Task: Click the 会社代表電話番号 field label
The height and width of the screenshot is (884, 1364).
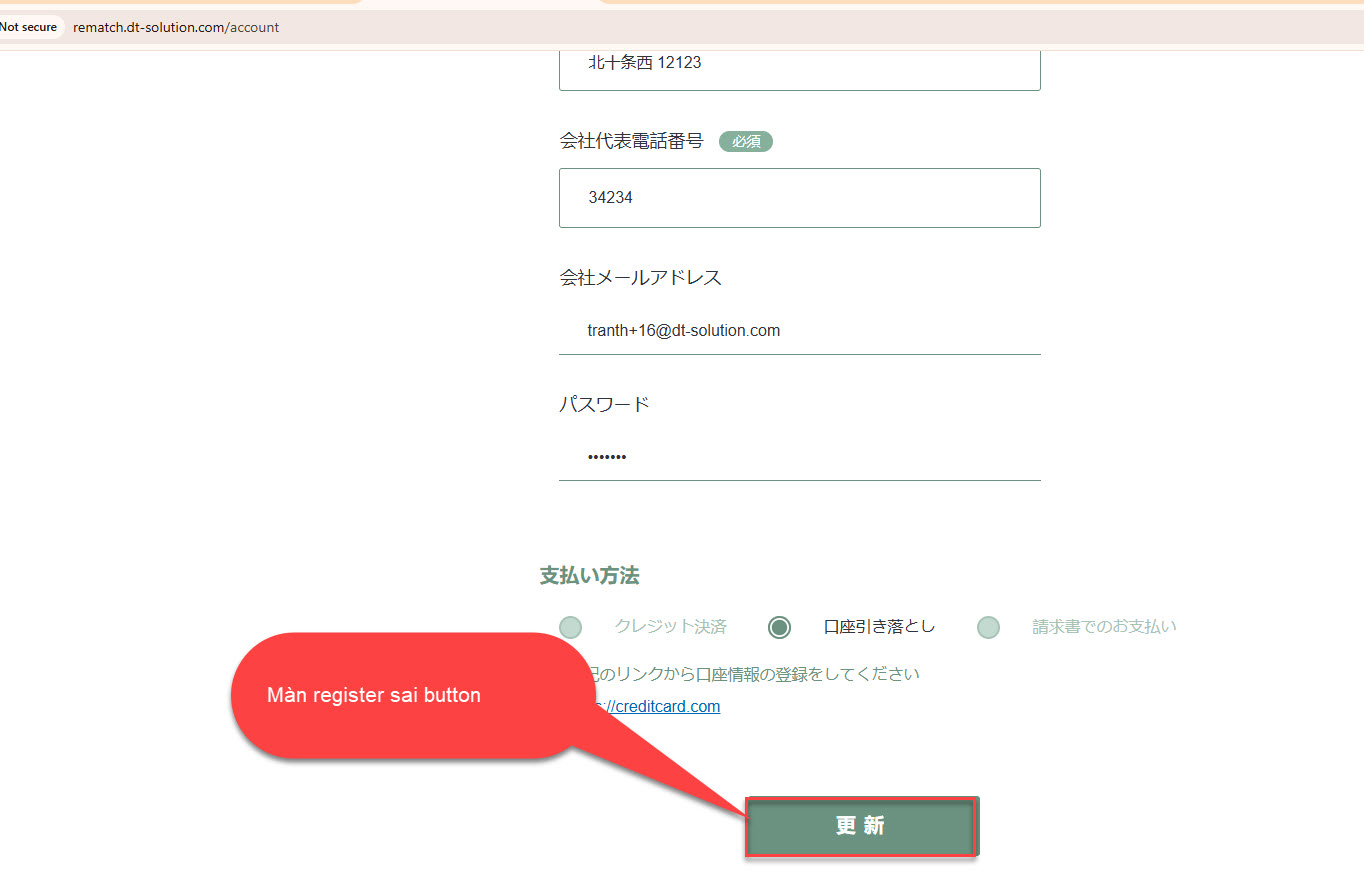Action: [631, 141]
